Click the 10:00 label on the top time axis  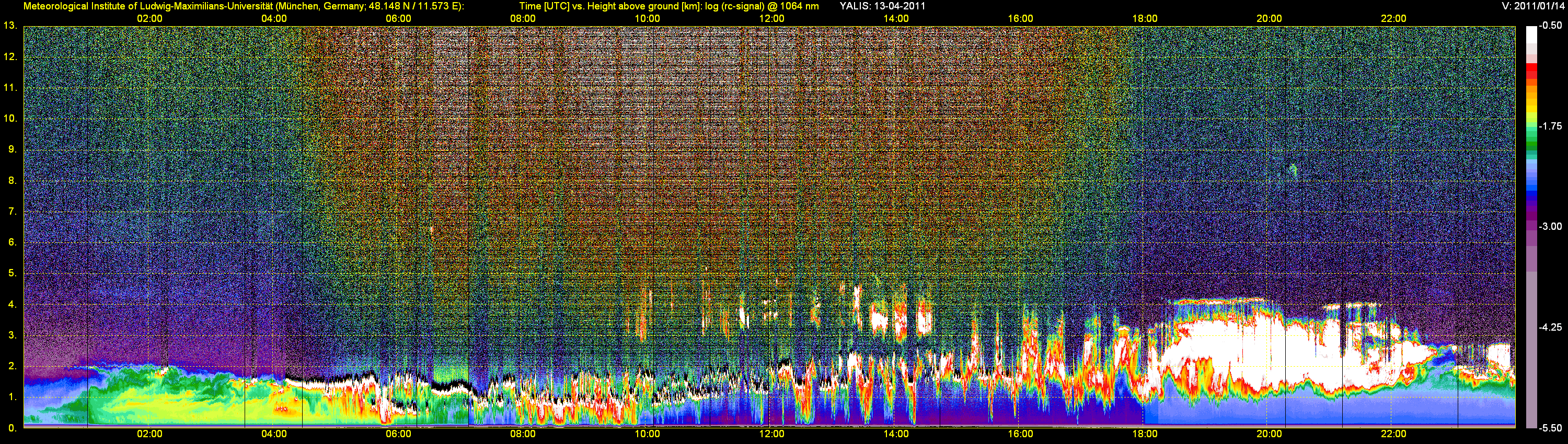point(647,18)
